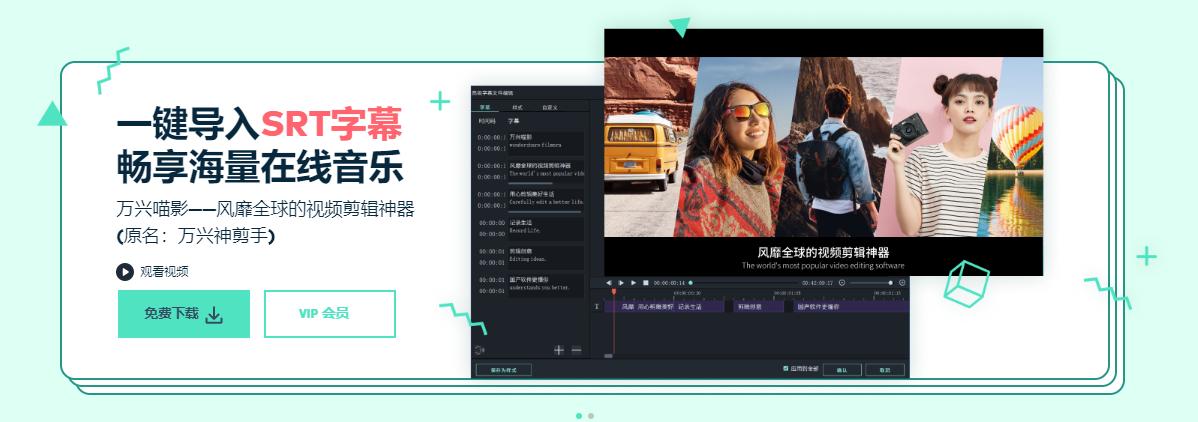1198x422 pixels.
Task: Add a new subtitle with the plus icon
Action: [559, 350]
